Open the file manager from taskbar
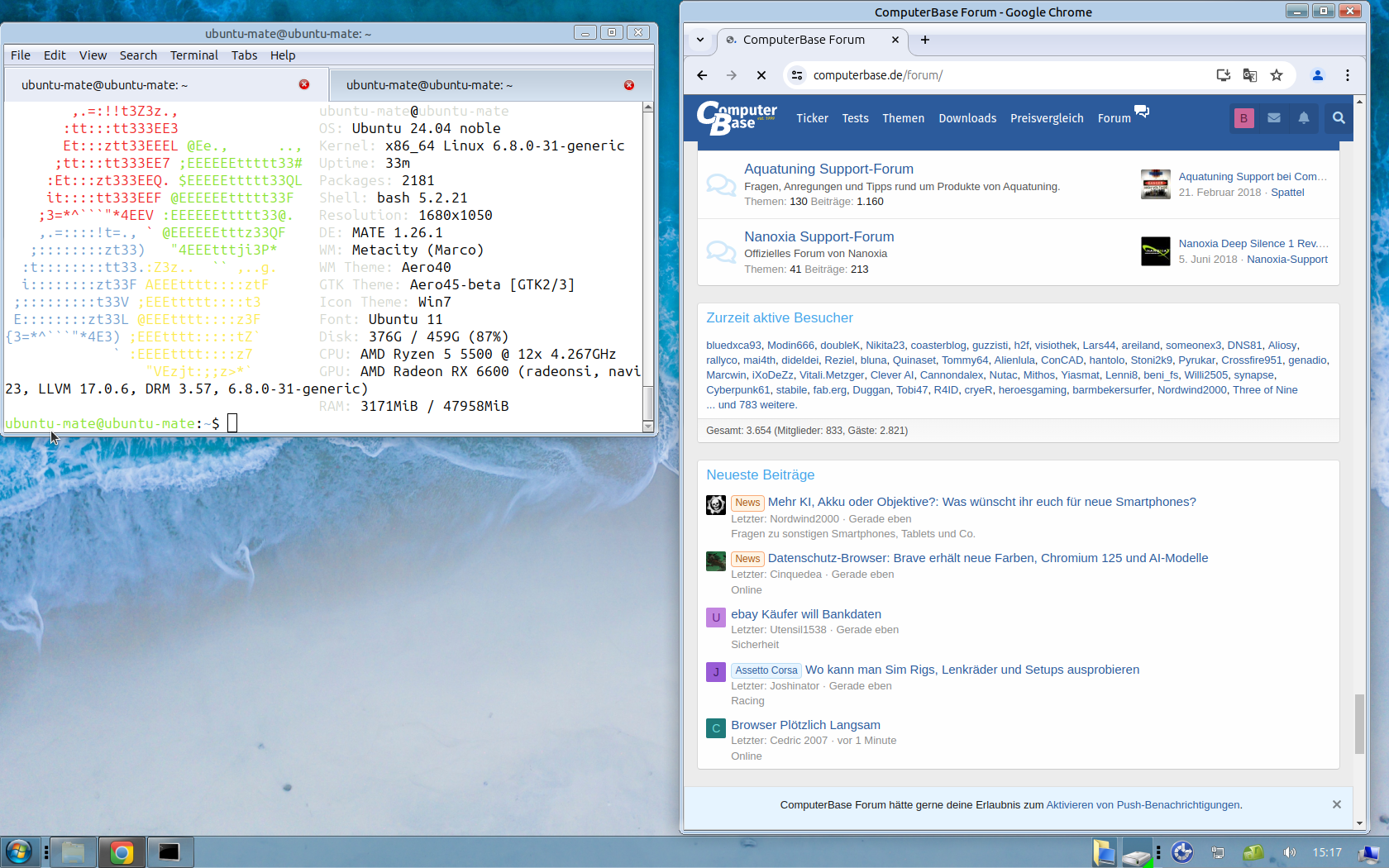Viewport: 1389px width, 868px height. point(73,851)
